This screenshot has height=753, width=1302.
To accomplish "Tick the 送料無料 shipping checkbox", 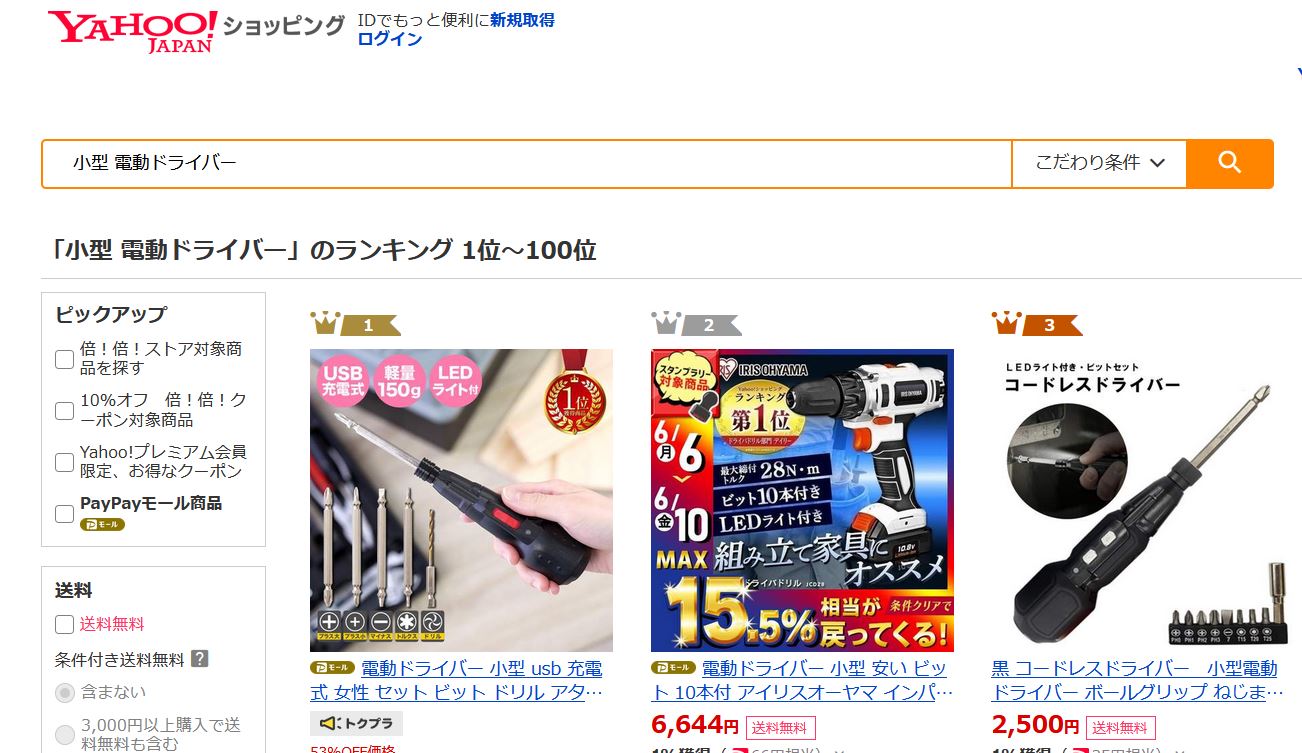I will click(x=64, y=624).
